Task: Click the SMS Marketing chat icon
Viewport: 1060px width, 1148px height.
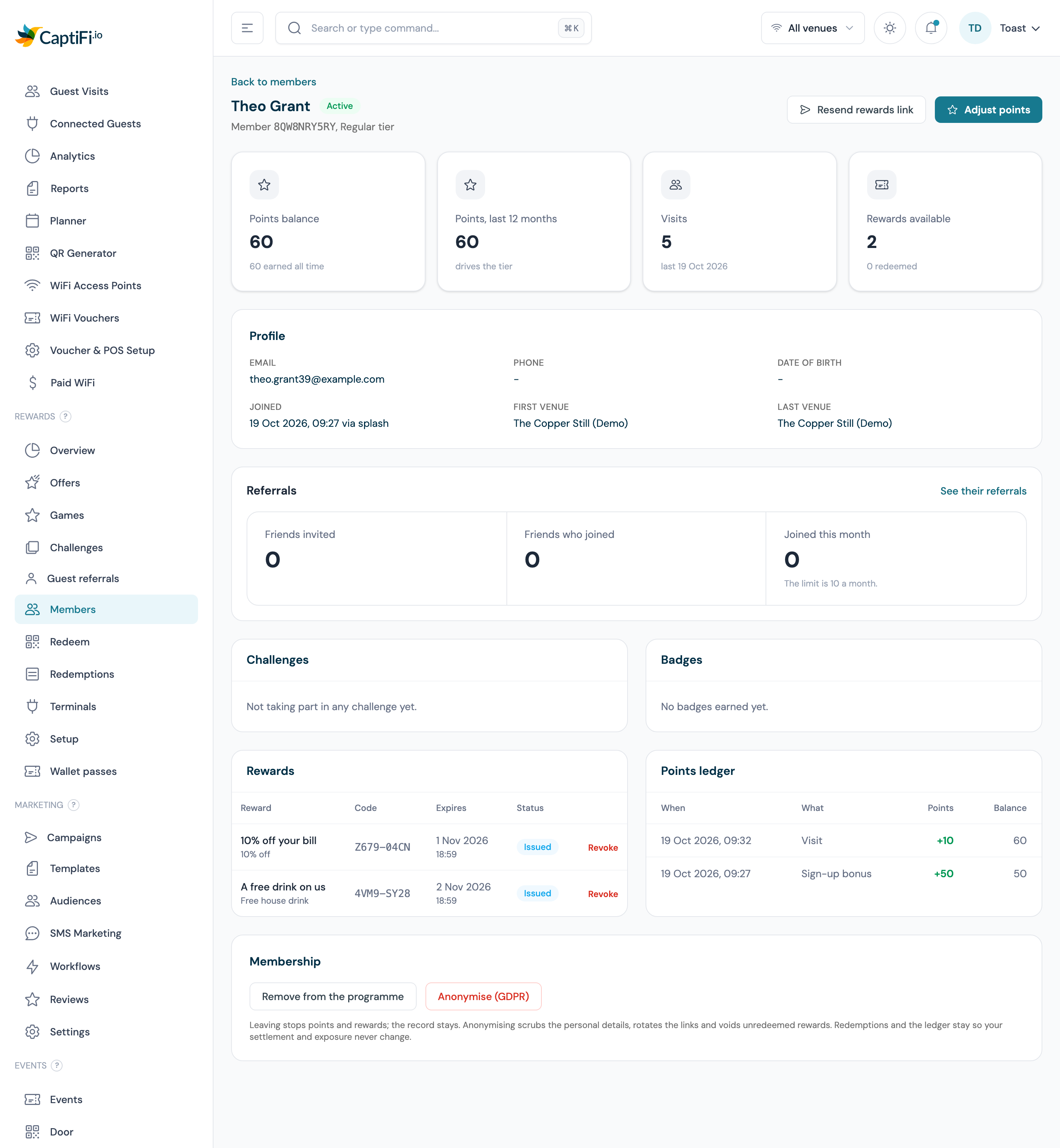Action: pyautogui.click(x=33, y=933)
